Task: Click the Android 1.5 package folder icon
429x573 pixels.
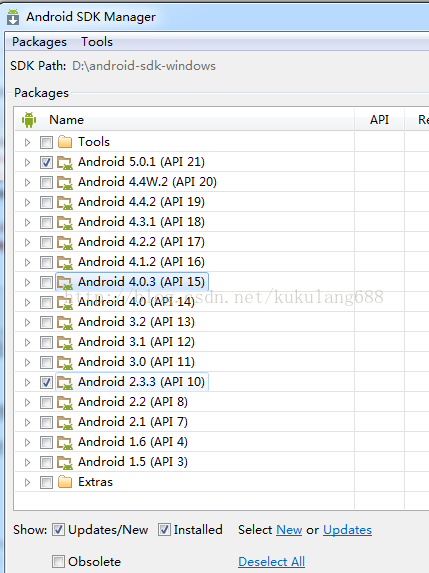Action: click(x=65, y=462)
